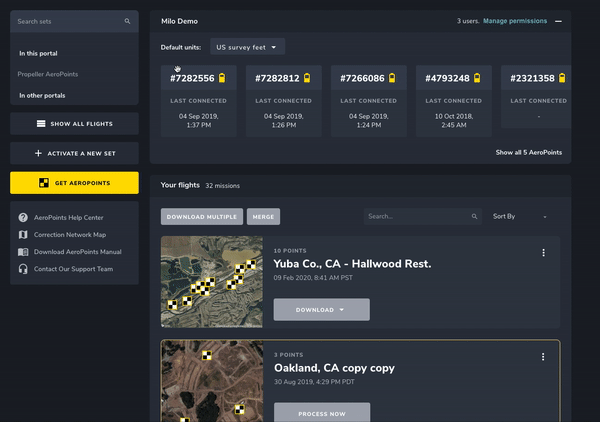Click Activate A New Set button

[74, 153]
